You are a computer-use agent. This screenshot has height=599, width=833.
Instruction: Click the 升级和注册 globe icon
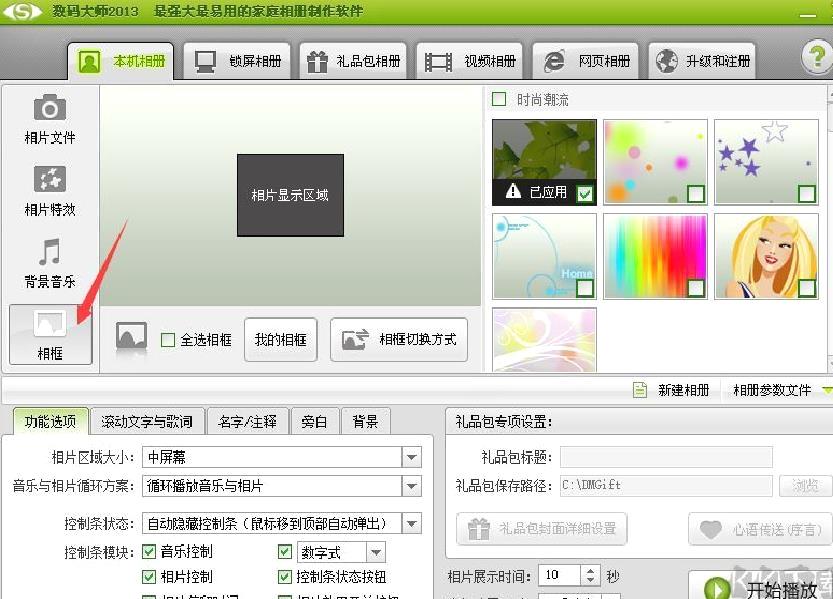666,61
